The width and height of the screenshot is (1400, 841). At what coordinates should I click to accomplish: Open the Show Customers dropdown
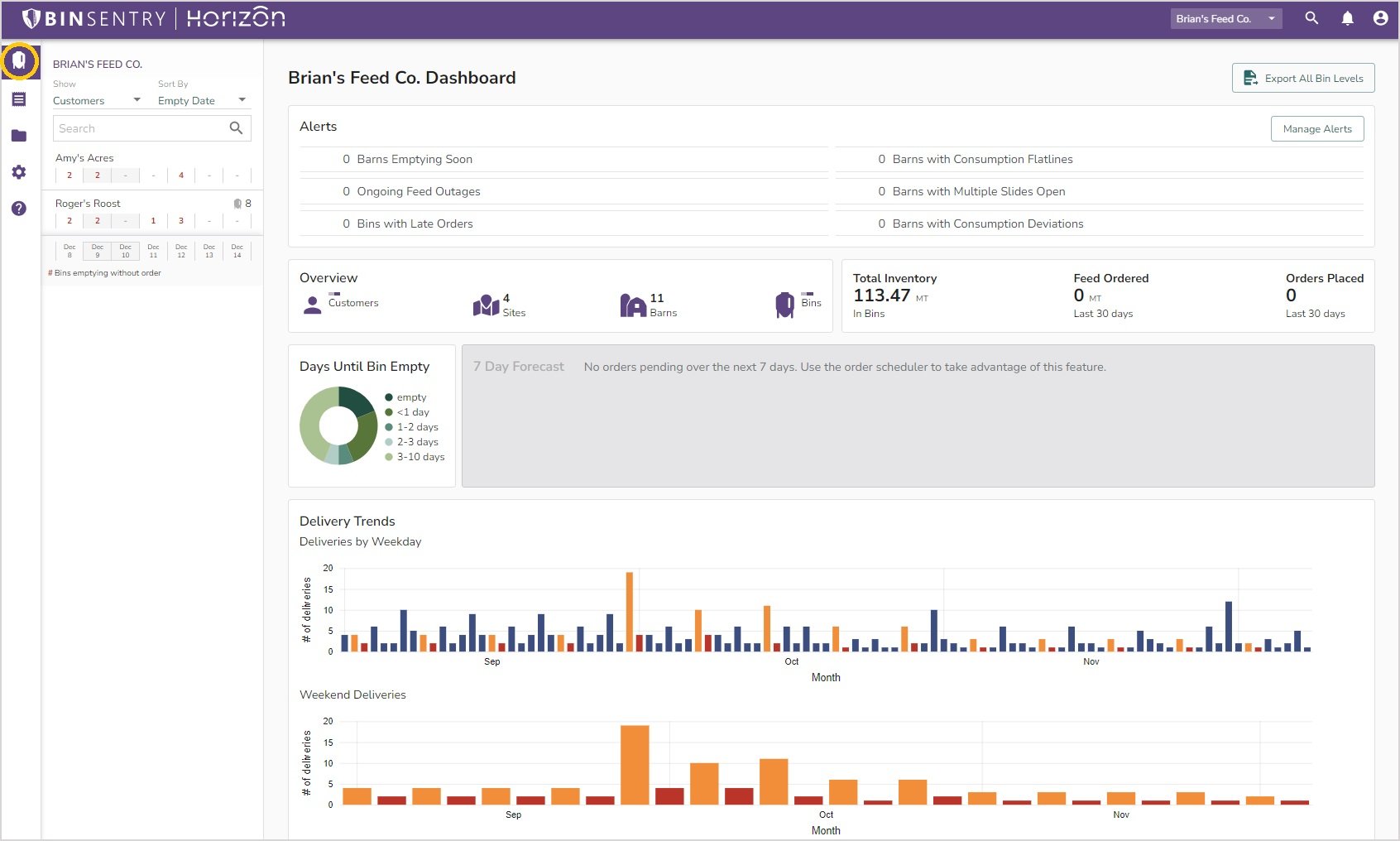(x=97, y=100)
